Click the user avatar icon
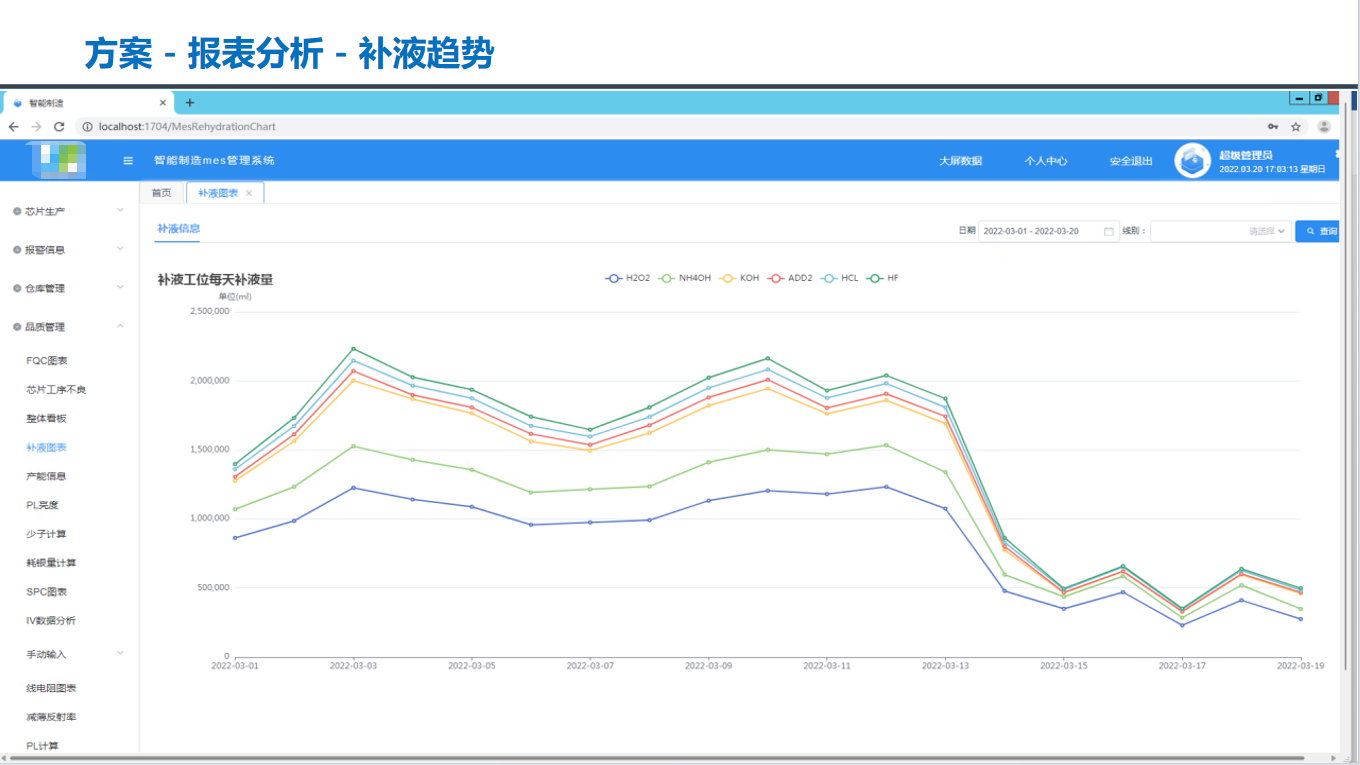 click(1192, 161)
